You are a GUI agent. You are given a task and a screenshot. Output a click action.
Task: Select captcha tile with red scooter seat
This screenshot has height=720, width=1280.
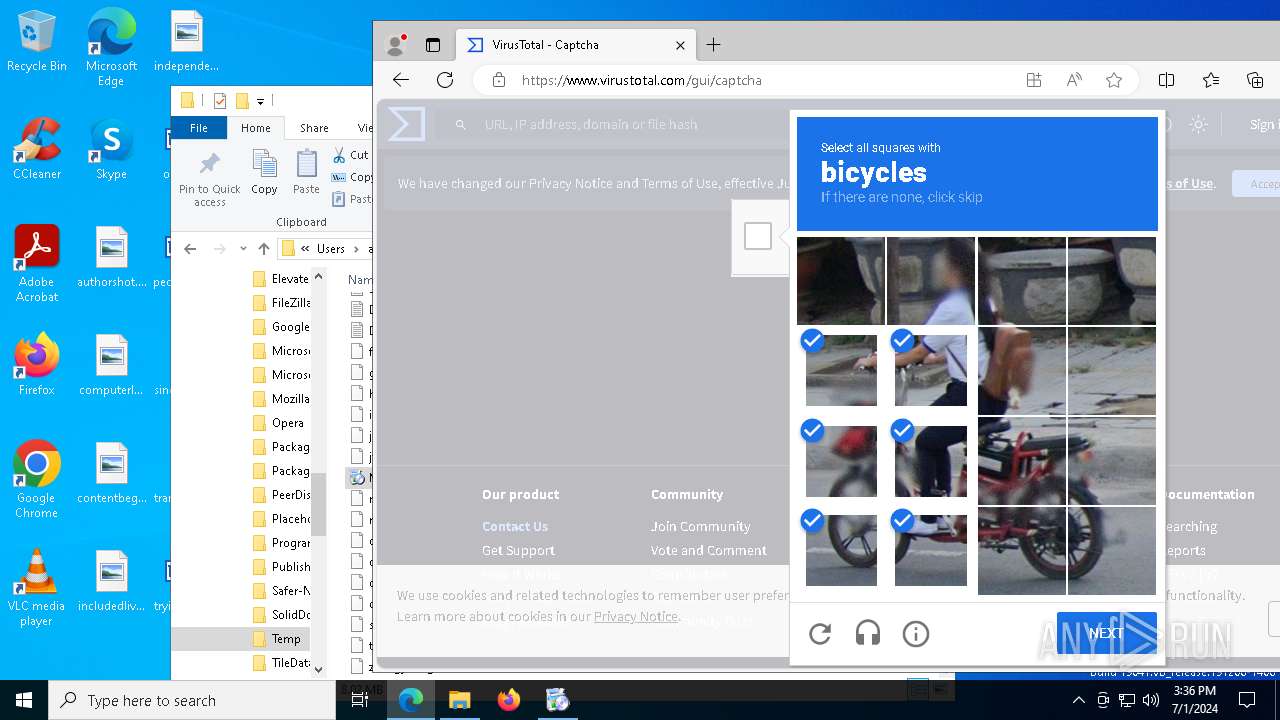[1022, 461]
